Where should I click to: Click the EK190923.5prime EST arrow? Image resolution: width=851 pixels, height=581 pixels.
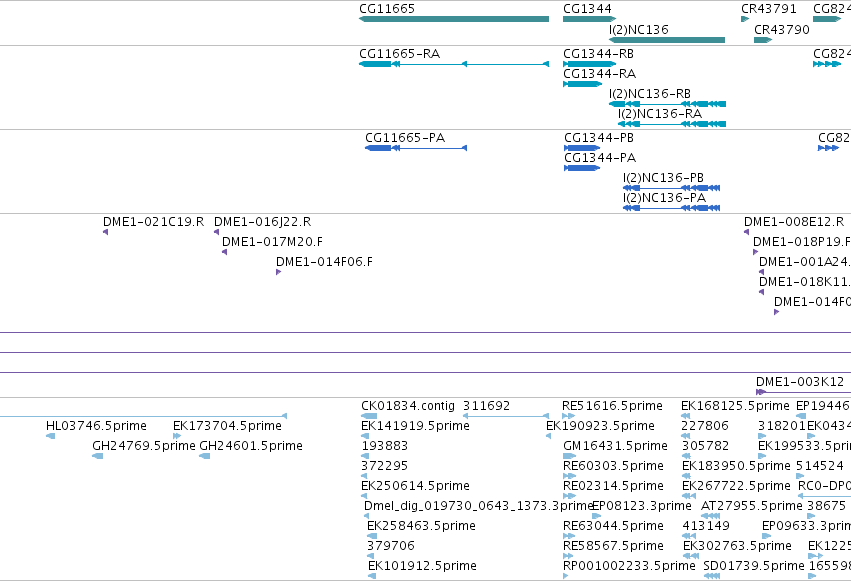(x=548, y=436)
